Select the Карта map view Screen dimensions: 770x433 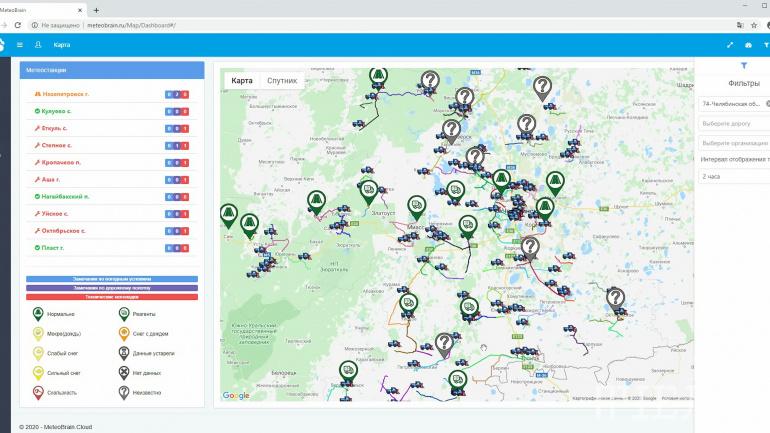click(x=241, y=80)
